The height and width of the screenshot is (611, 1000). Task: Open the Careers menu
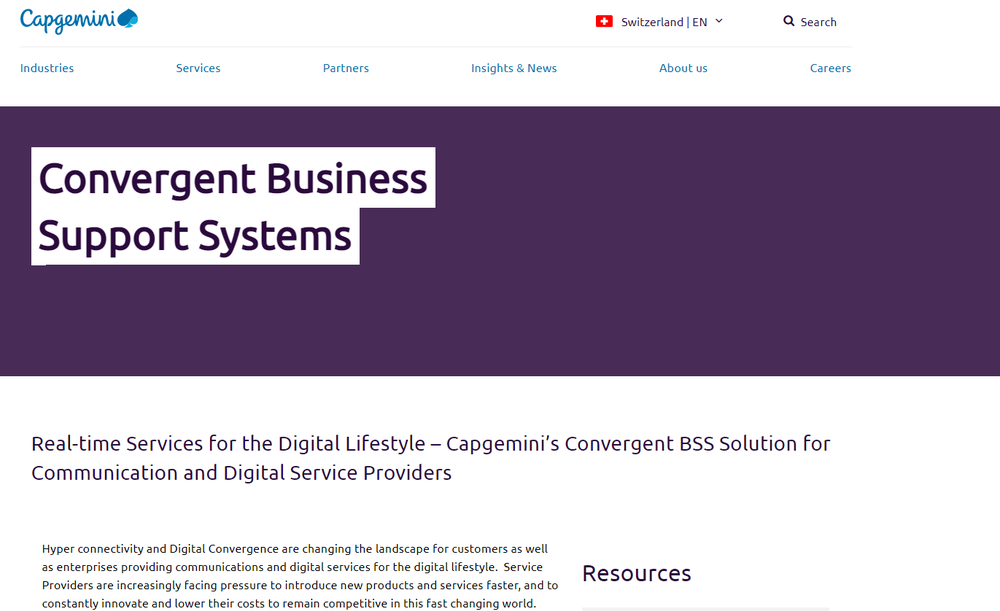830,68
